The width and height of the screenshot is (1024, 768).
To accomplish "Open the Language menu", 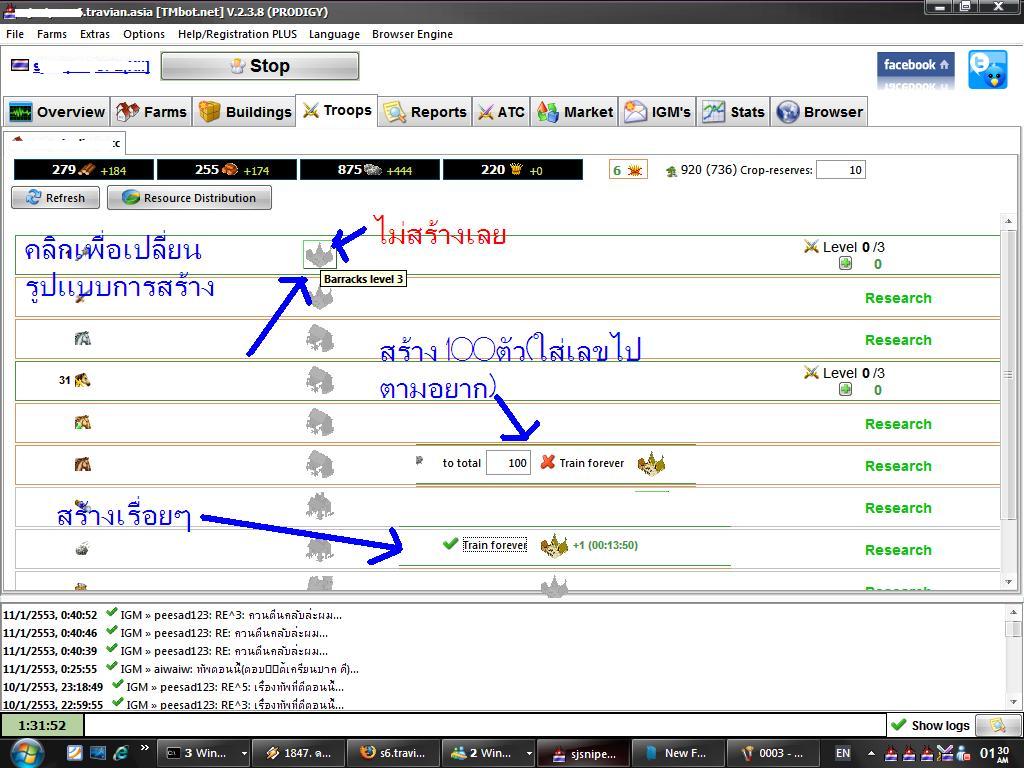I will [334, 34].
